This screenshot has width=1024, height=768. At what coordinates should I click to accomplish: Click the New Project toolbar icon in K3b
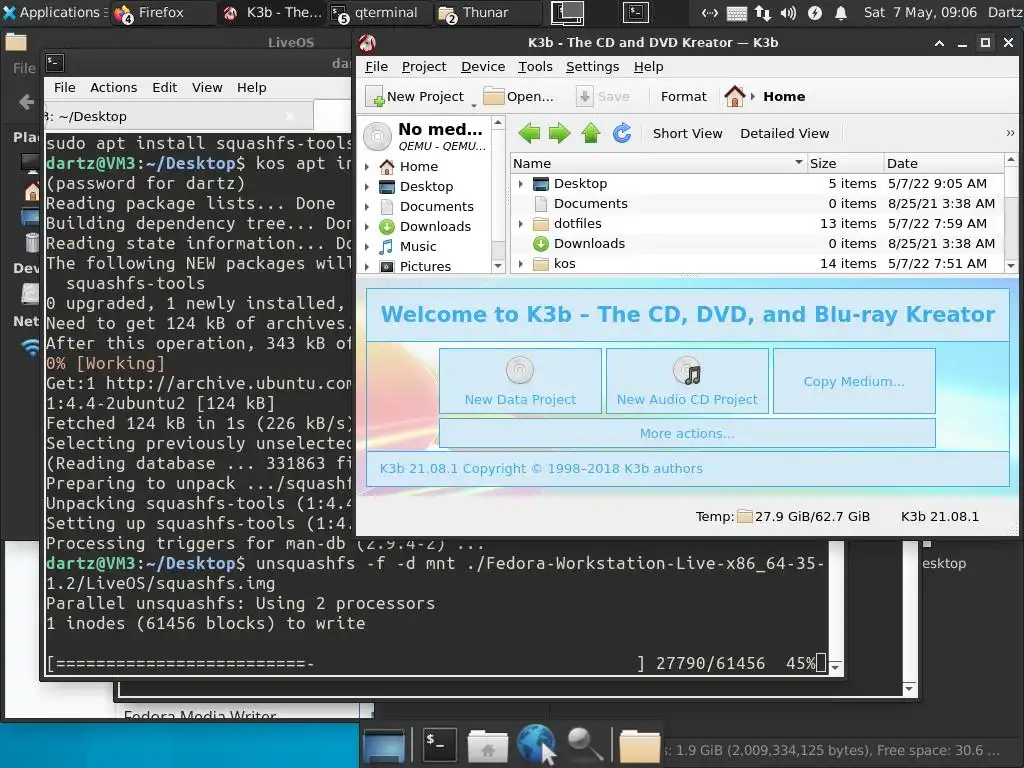coord(375,97)
